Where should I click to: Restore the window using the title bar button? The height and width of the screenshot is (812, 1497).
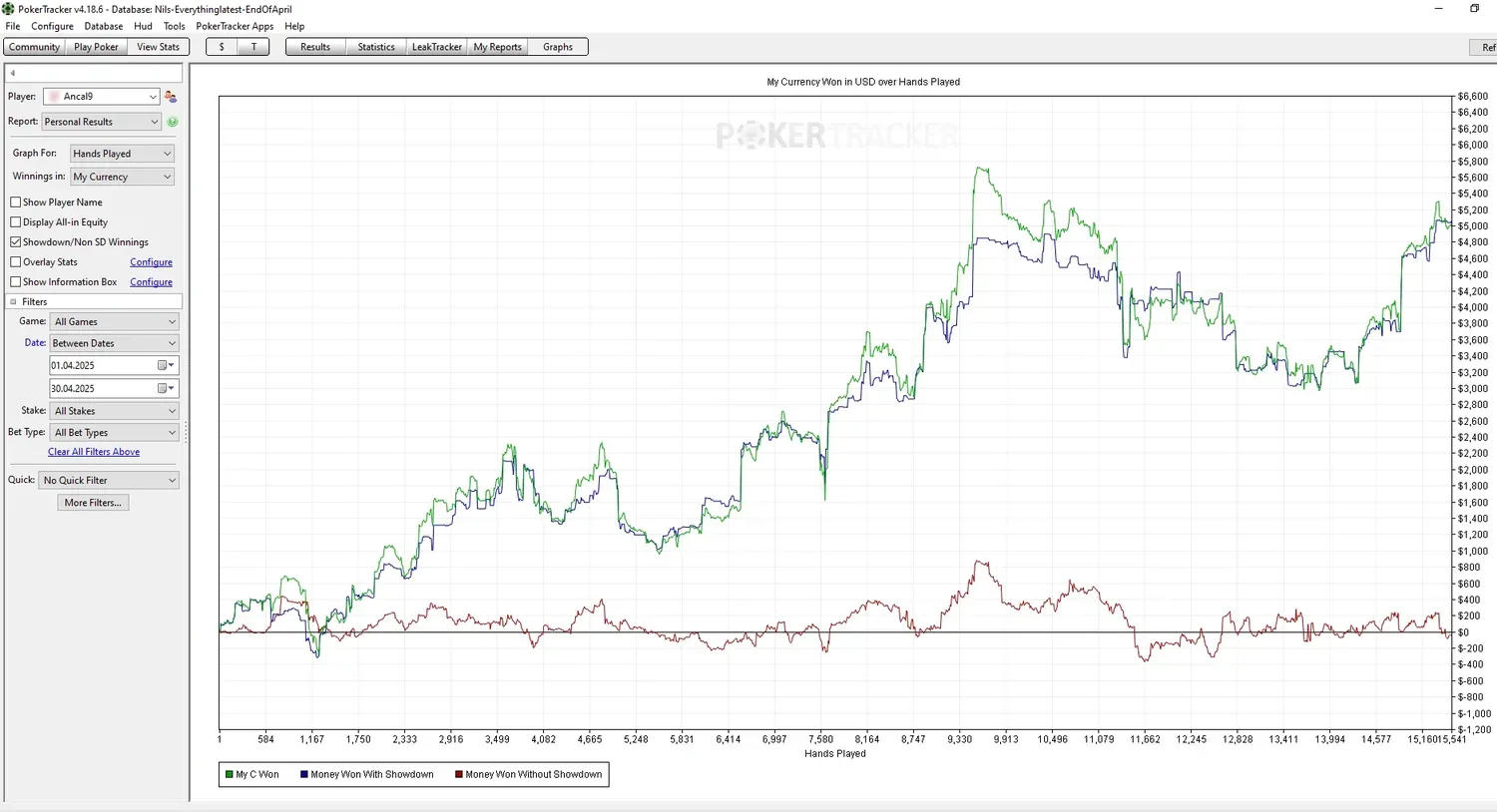[x=1474, y=8]
